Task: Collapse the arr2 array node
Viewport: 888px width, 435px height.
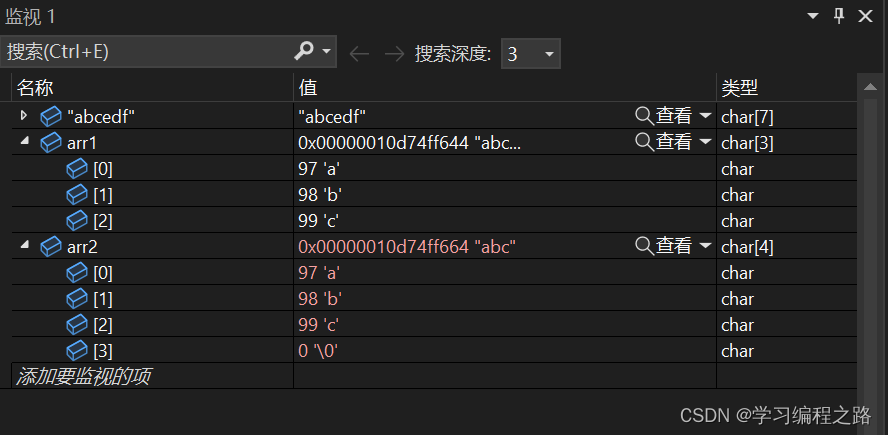Action: click(24, 246)
